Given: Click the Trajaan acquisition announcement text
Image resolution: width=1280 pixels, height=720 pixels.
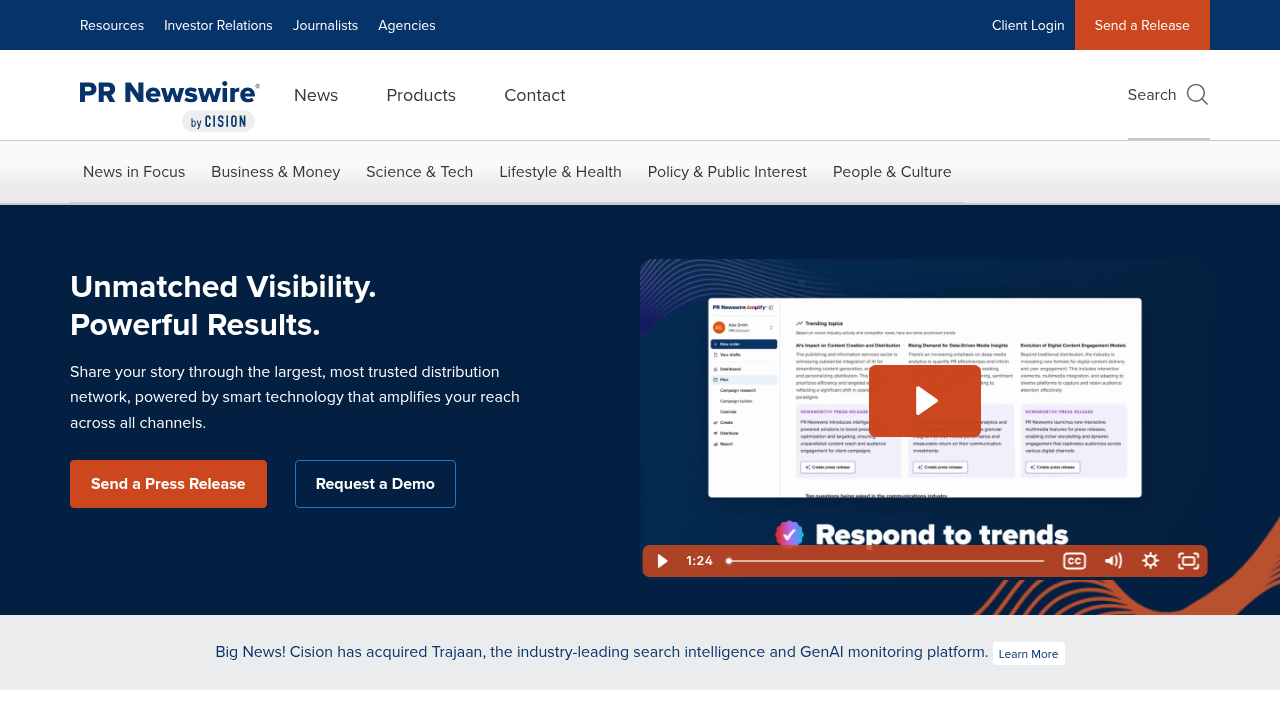Looking at the screenshot, I should point(602,652).
